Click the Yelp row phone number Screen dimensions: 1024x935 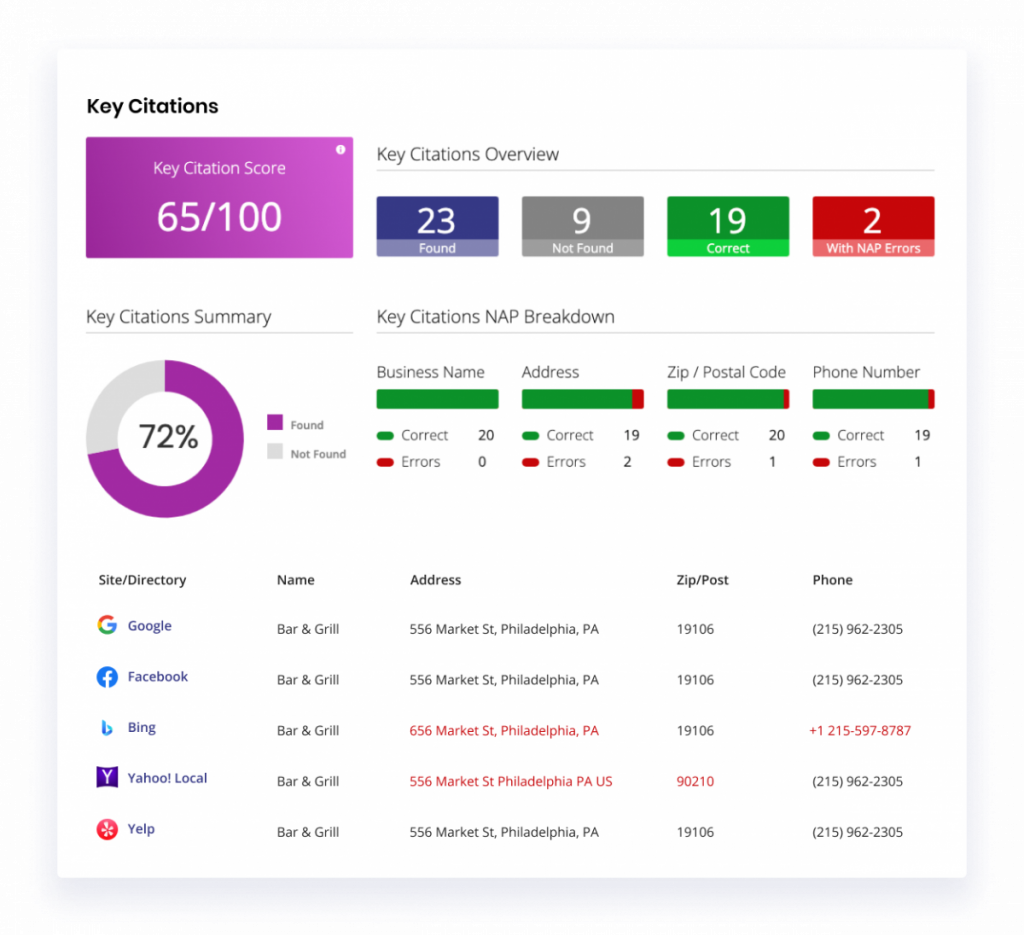(857, 832)
